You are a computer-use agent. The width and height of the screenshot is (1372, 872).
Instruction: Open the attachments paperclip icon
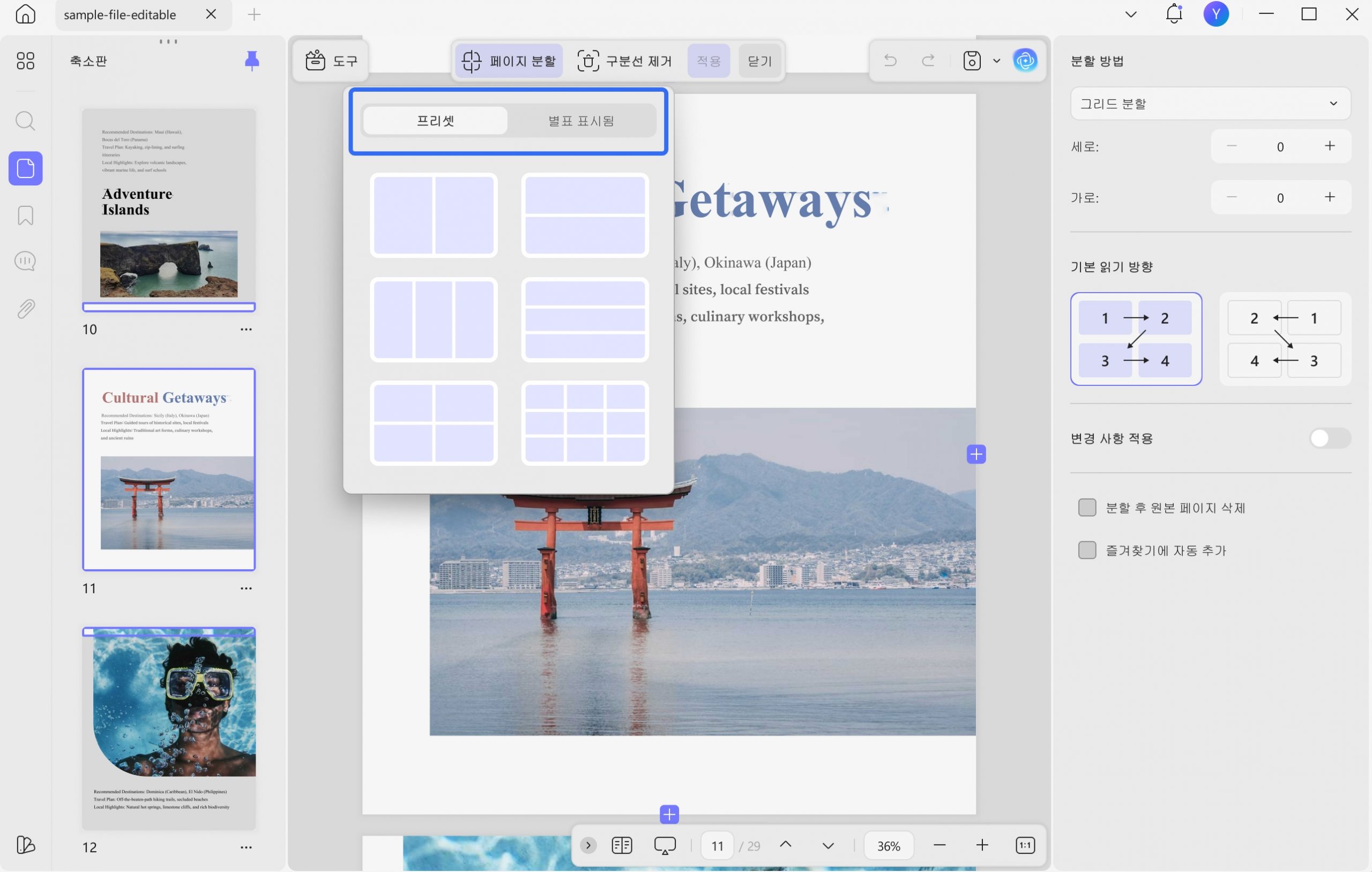25,309
